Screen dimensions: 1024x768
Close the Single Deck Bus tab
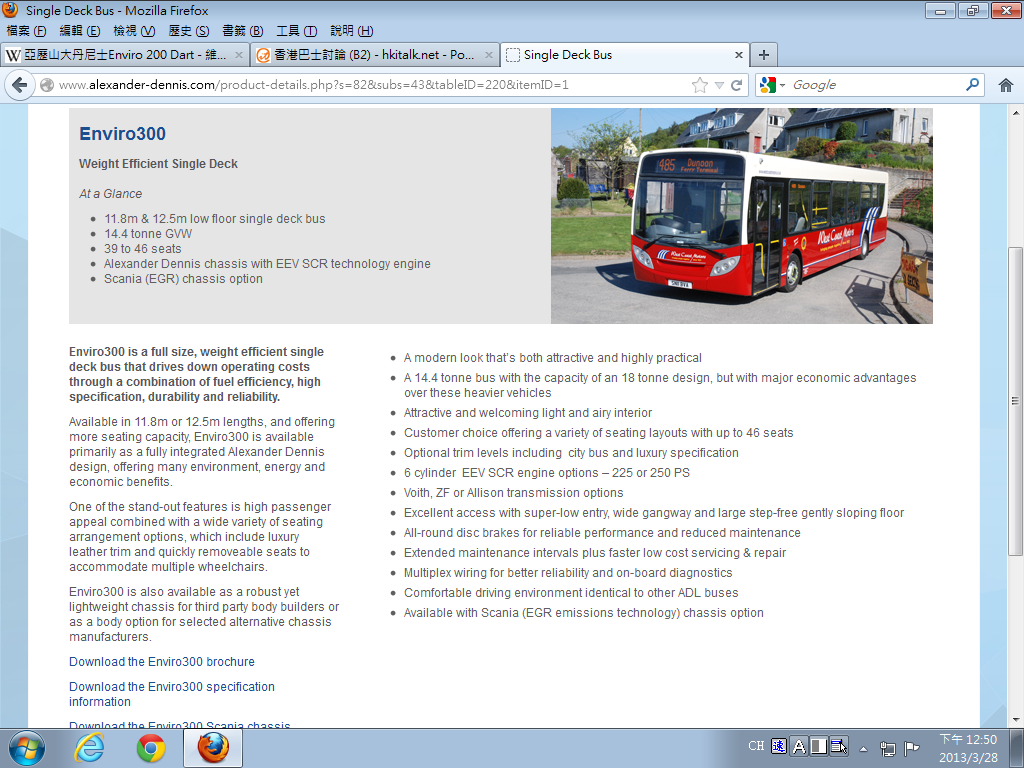tap(739, 56)
